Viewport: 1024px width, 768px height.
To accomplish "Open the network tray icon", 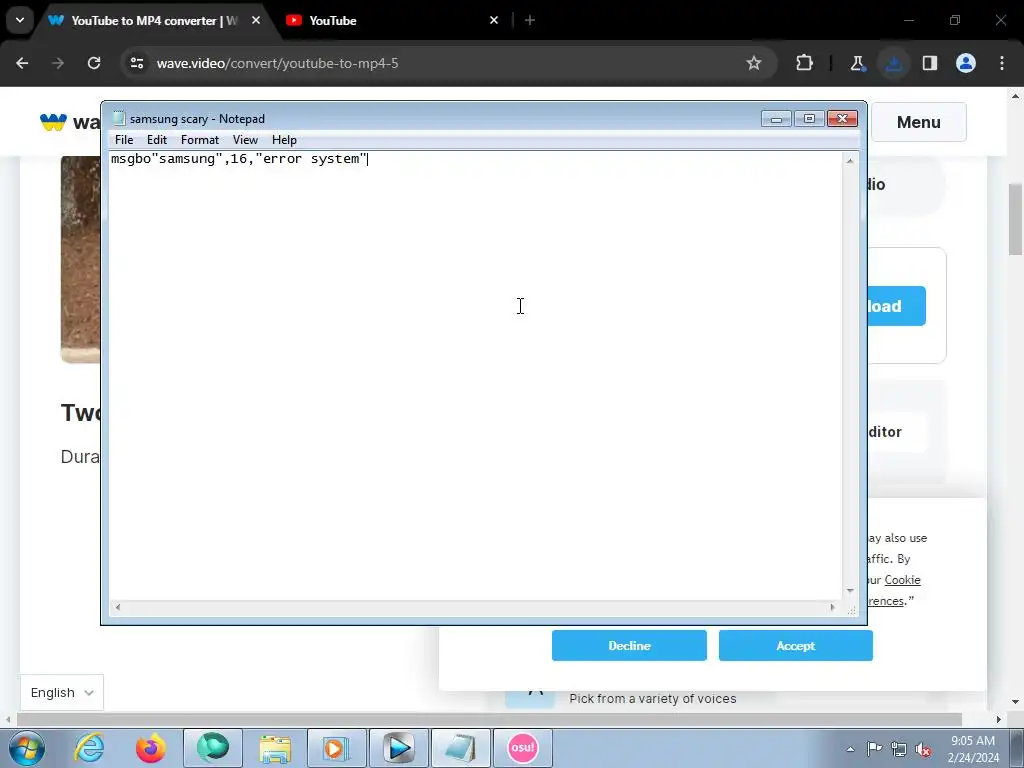I will coord(899,749).
